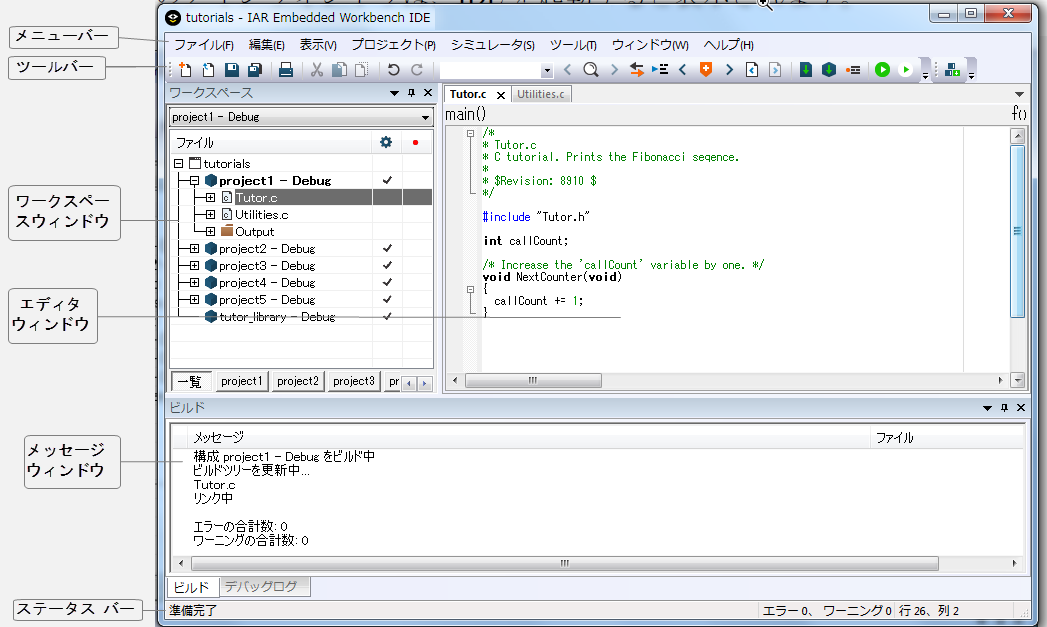Click the gear icon in workspace header
The width and height of the screenshot is (1047, 627).
(386, 143)
